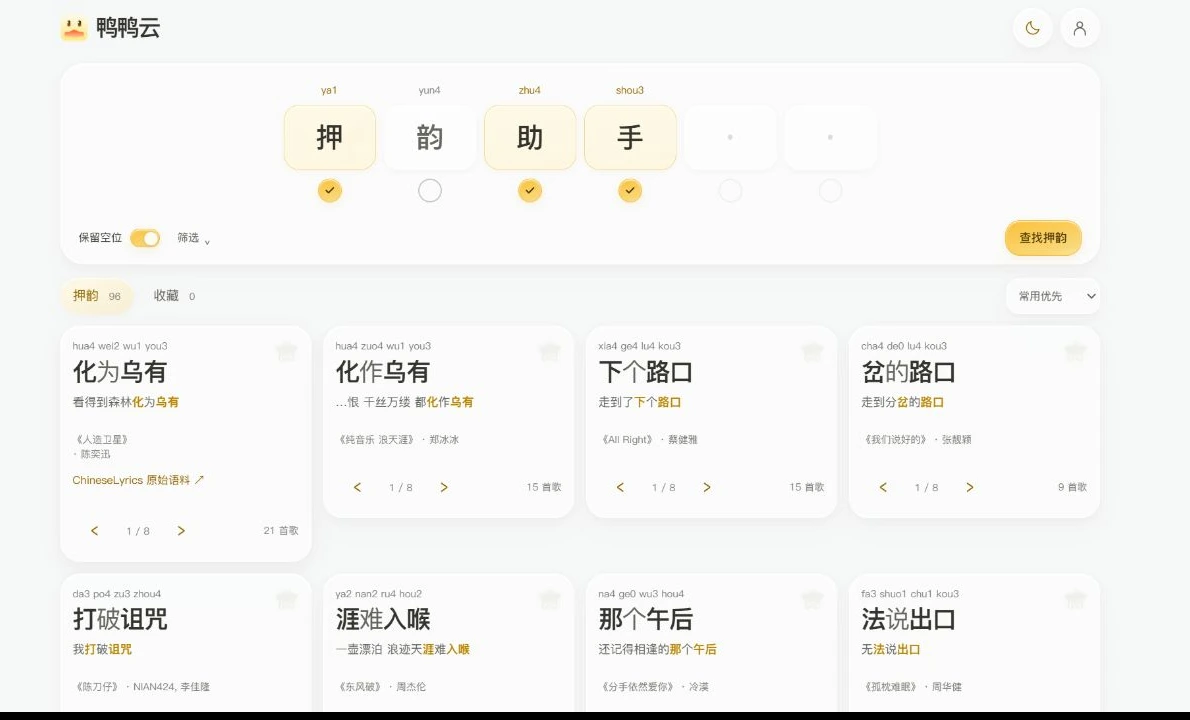This screenshot has width=1190, height=720.
Task: Select the 押 character tile
Action: click(329, 137)
